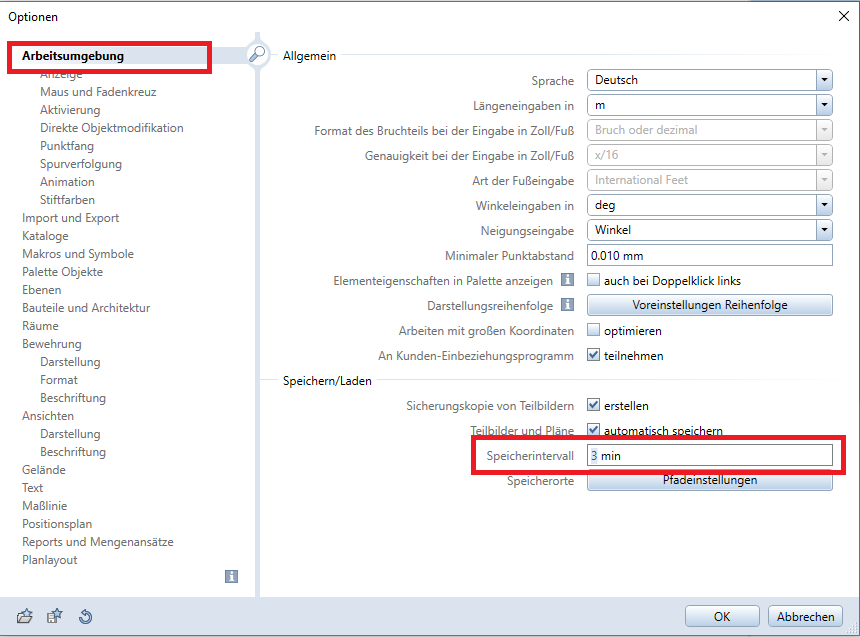Click the Voreinstellungen Reihenfolge button
The height and width of the screenshot is (637, 860).
tap(709, 305)
